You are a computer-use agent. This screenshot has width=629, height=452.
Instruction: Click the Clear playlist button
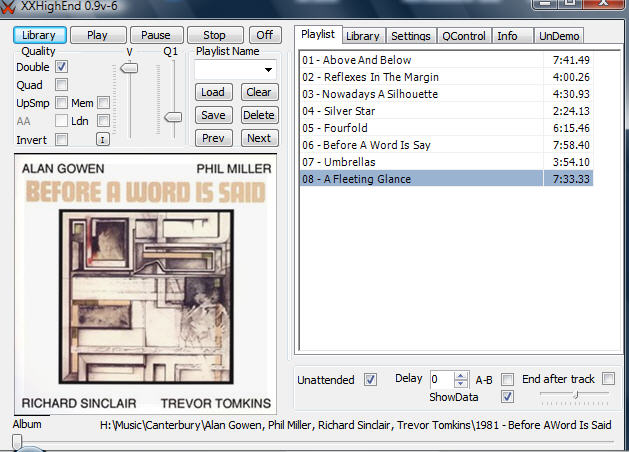tap(259, 92)
